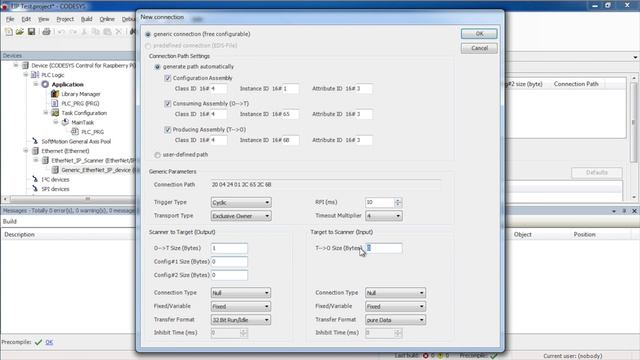Click the Ethernet (Ethernet) node icon
The image size is (640, 360).
(x=35, y=151)
